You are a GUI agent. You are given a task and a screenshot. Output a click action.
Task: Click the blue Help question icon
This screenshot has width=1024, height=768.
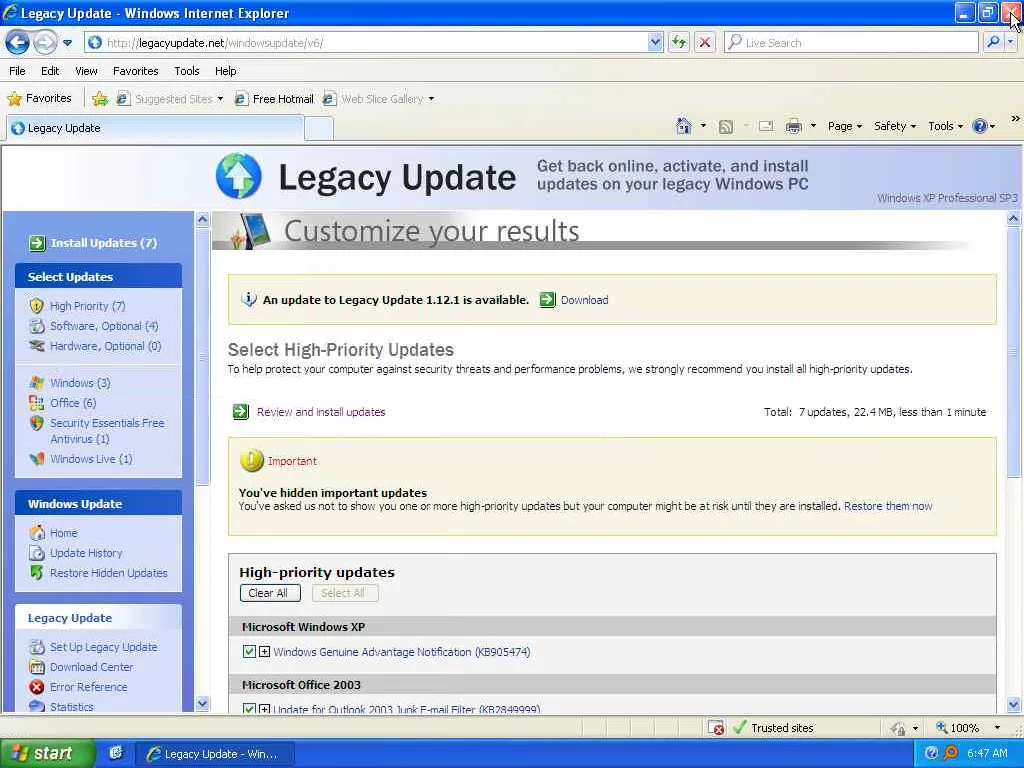pyautogui.click(x=980, y=126)
